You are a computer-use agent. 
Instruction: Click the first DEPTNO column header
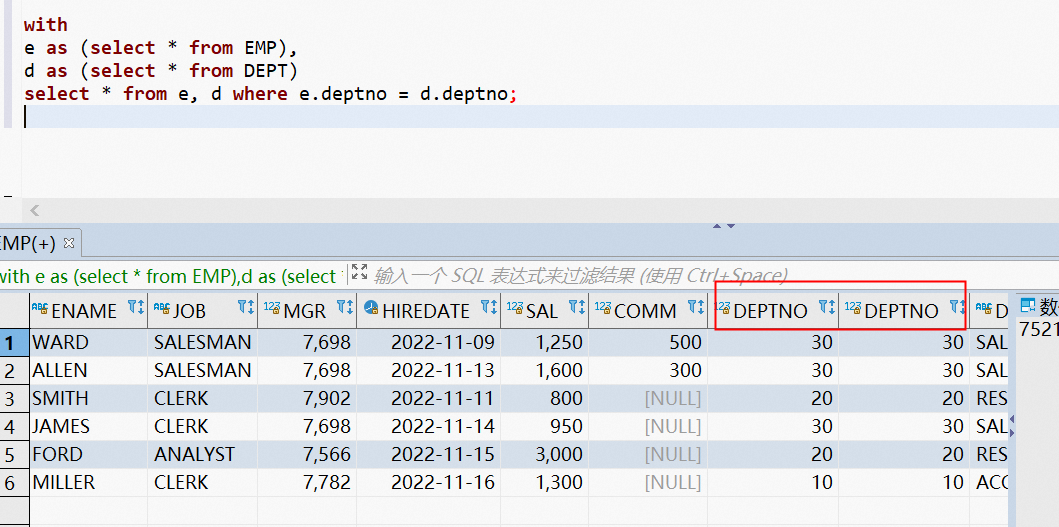click(x=770, y=310)
